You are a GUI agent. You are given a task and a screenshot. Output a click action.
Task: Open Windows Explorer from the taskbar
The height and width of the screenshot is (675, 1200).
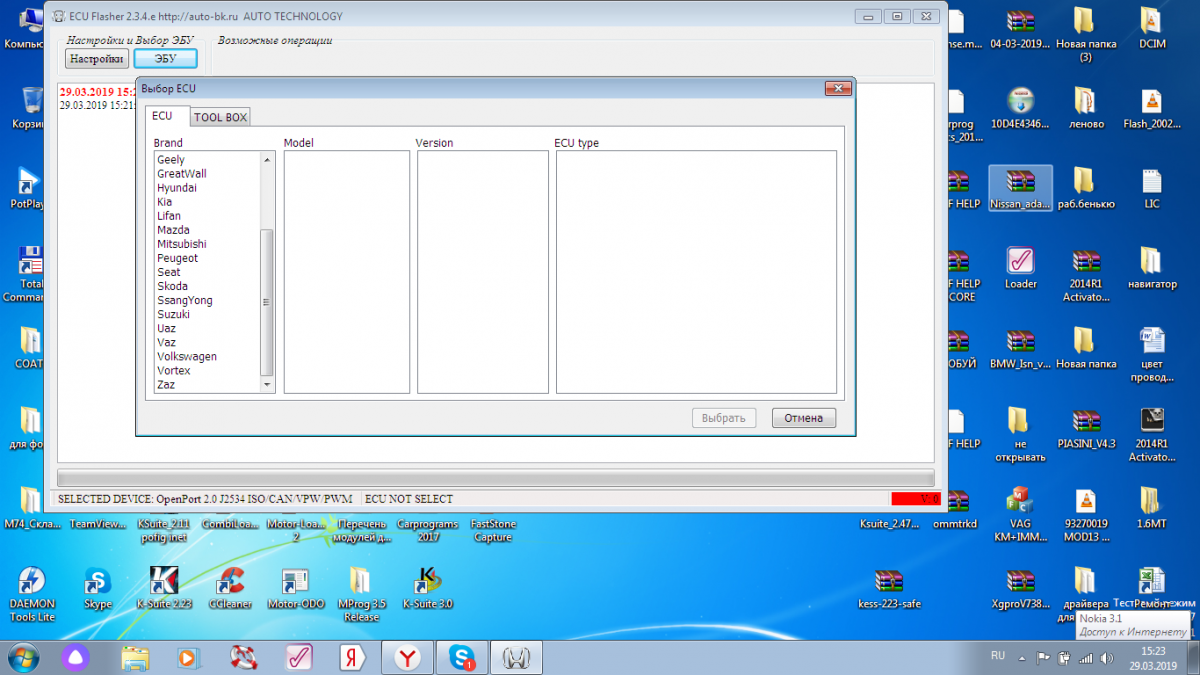135,657
